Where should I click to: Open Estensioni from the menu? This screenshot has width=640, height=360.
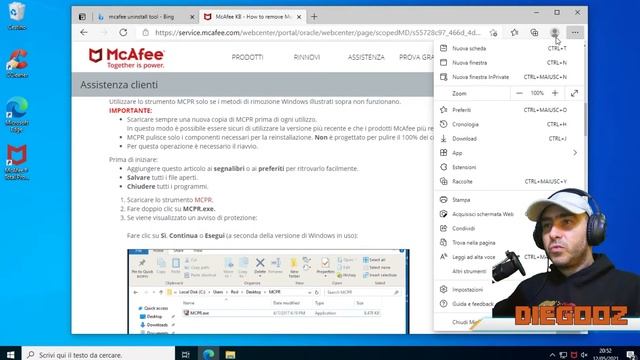tap(509, 167)
